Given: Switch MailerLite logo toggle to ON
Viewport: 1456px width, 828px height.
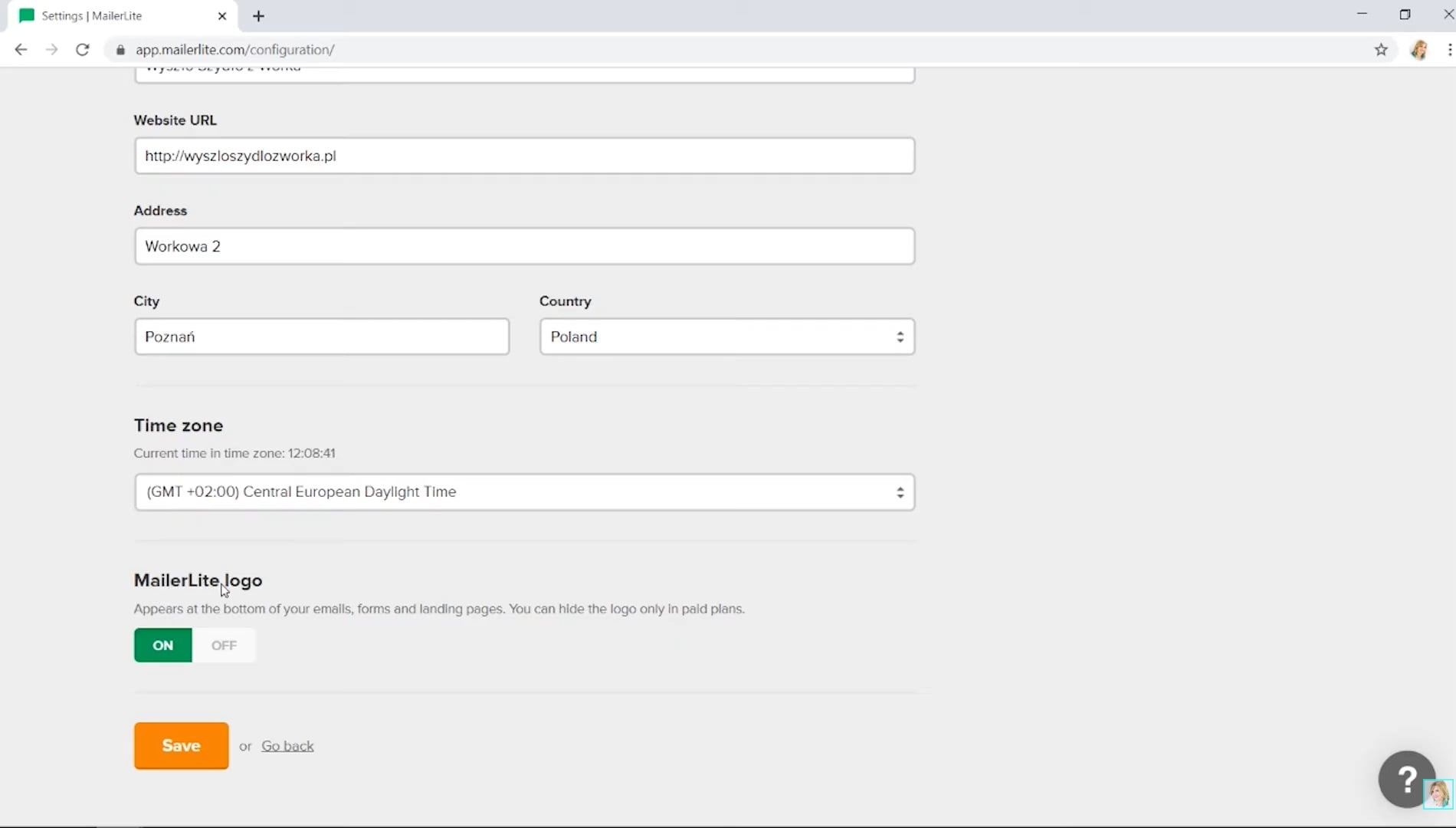Looking at the screenshot, I should click(x=163, y=646).
